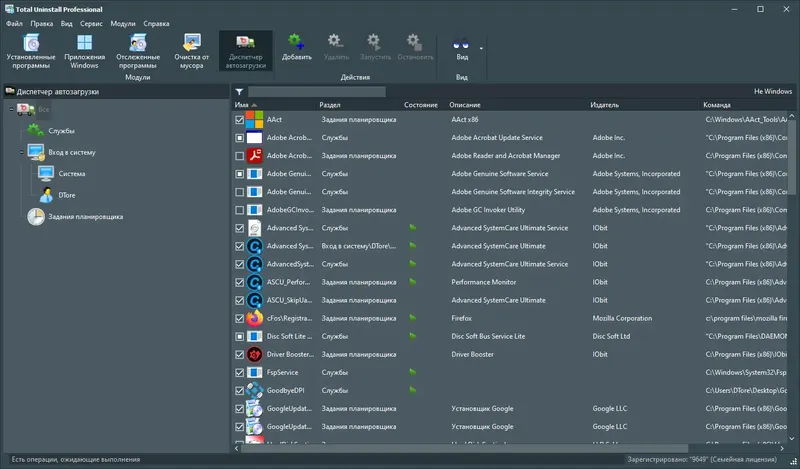Click the horizontal scrollbar thumb
The height and width of the screenshot is (469, 800).
464,448
